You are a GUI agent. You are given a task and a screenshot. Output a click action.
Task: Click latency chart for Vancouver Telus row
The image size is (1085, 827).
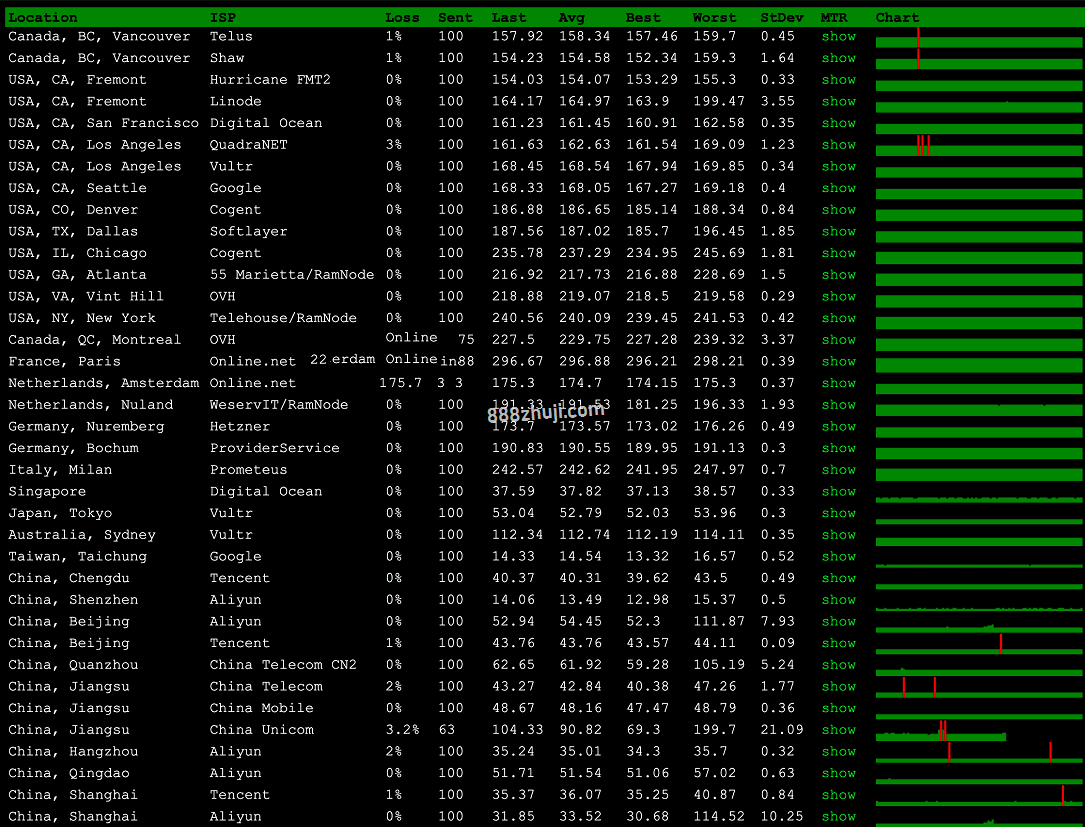pos(978,37)
